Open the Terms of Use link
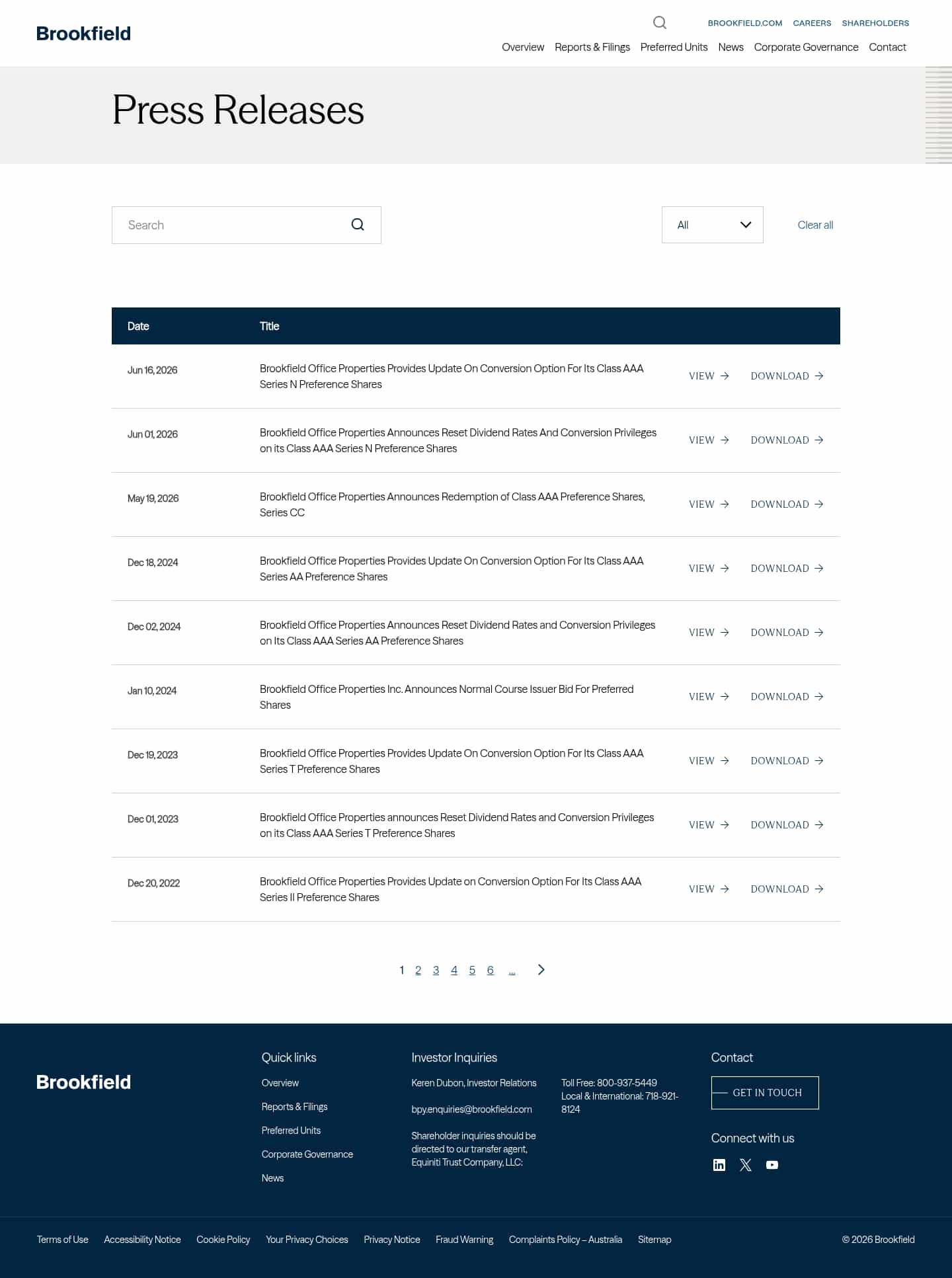Viewport: 952px width, 1278px height. click(62, 1240)
